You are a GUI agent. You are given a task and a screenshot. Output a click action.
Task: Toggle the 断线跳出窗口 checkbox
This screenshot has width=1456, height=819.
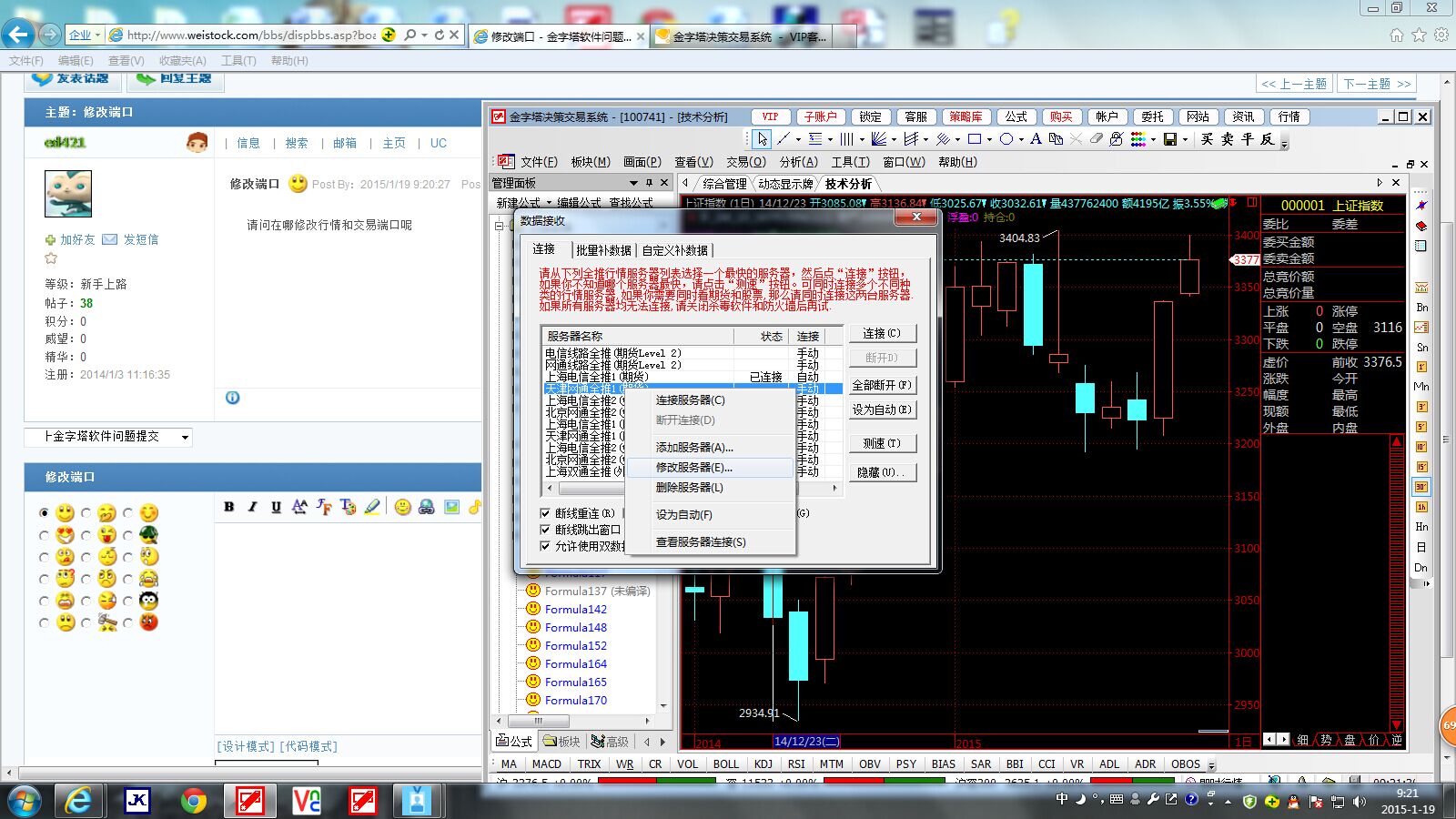coord(545,530)
